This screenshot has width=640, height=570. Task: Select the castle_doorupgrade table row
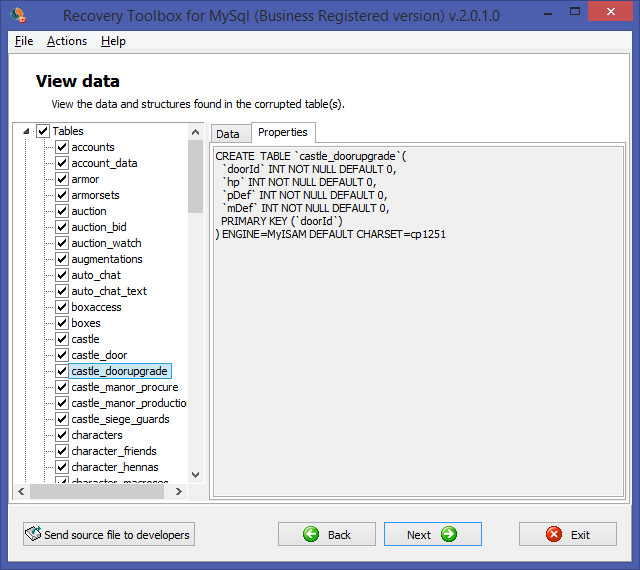tap(120, 371)
